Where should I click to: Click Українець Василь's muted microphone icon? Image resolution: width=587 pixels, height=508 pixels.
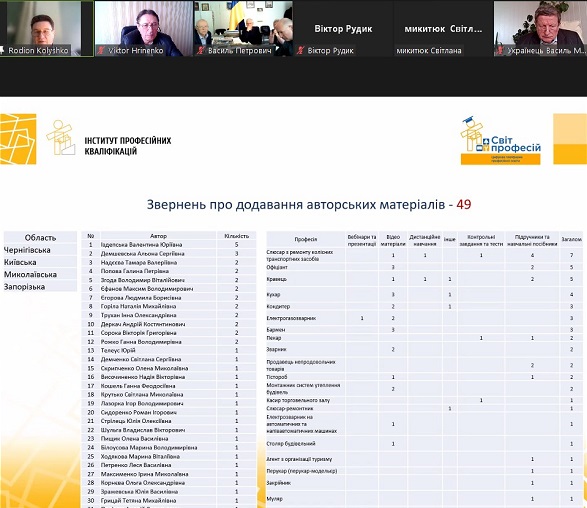pos(499,51)
